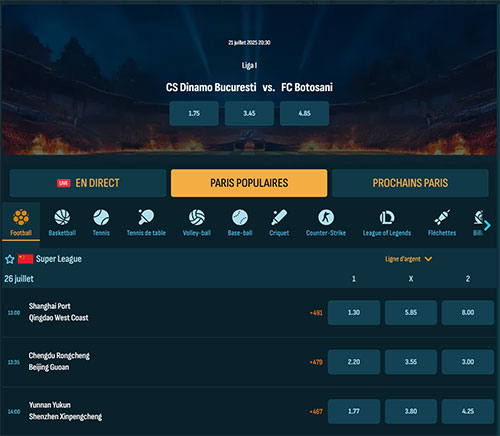Open the Fléchettes category

[x=442, y=222]
